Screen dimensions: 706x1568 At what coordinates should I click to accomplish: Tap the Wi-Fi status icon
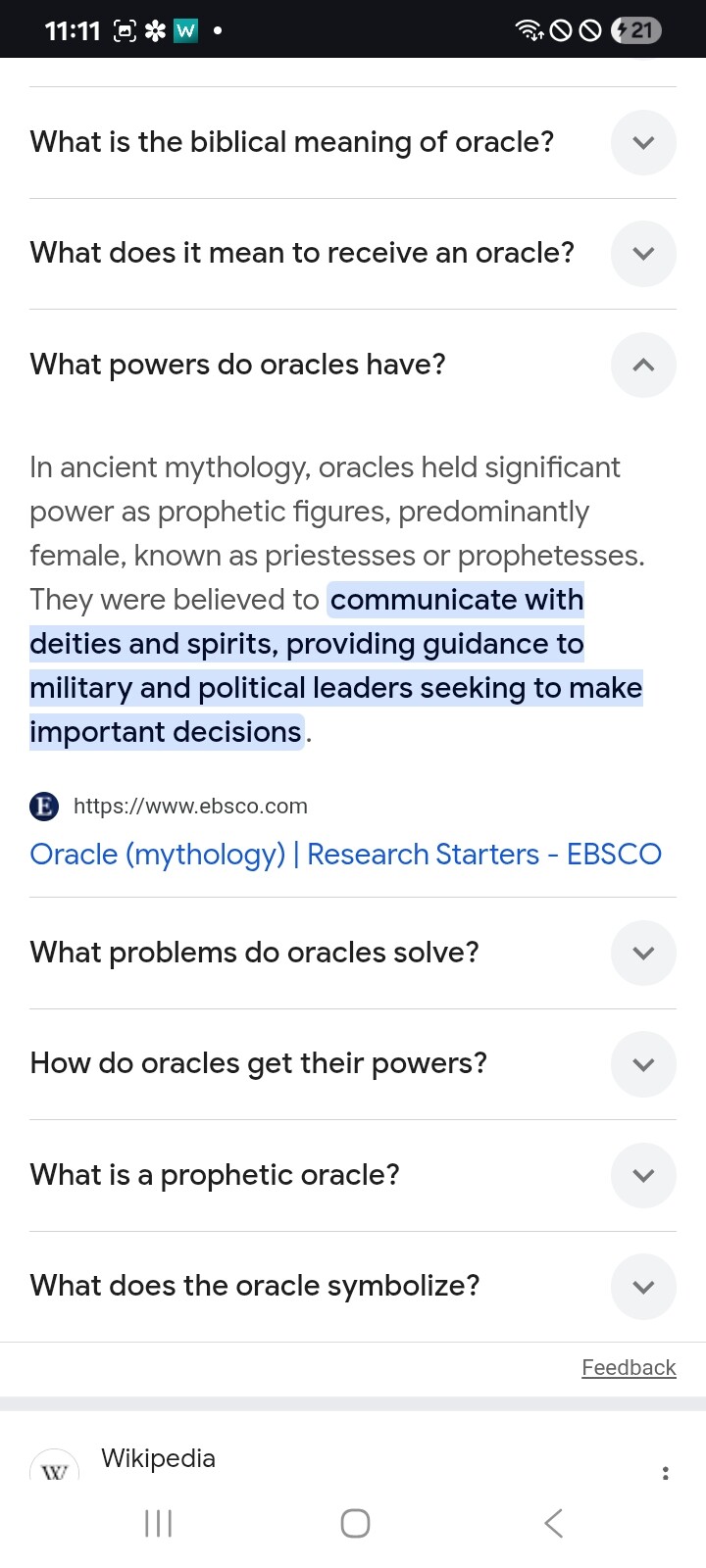529,30
